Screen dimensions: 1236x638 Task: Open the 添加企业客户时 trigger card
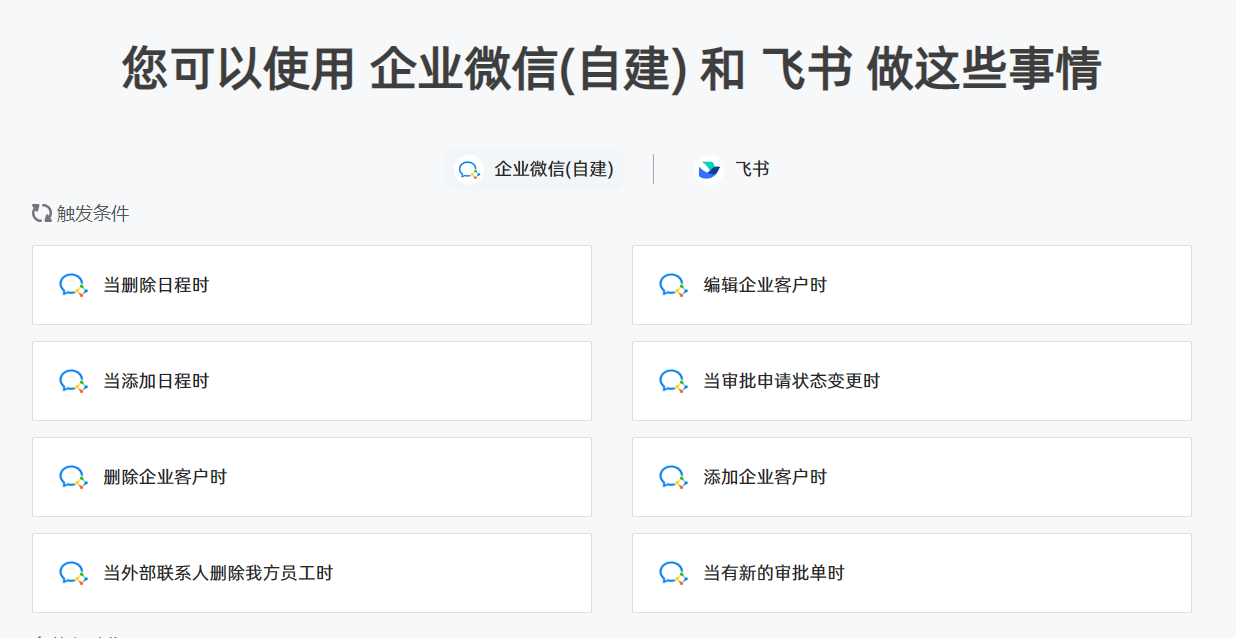tap(912, 477)
